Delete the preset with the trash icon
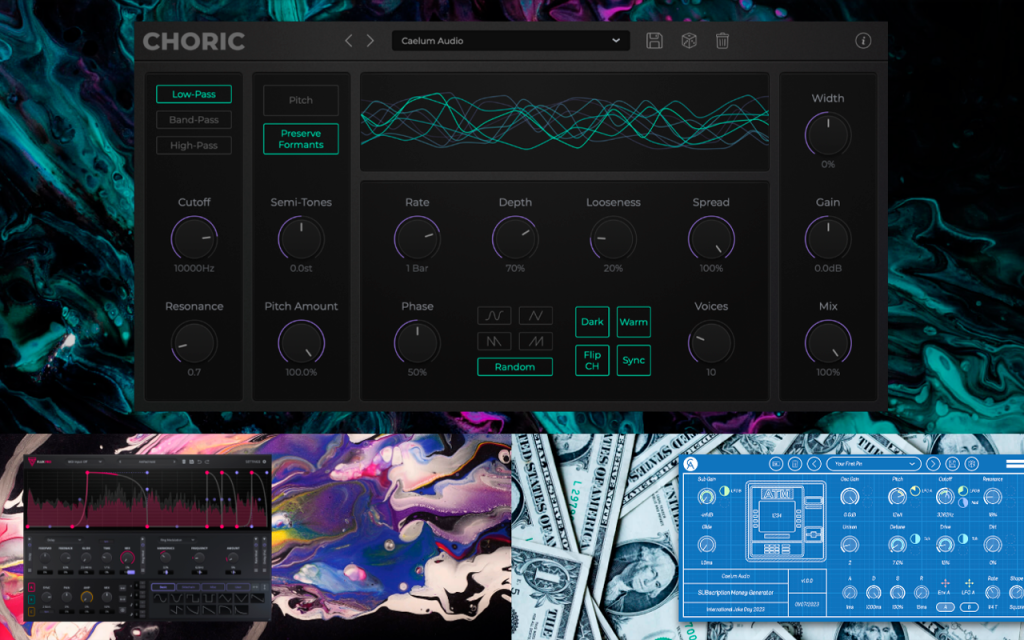Screen dimensions: 1024x640 coord(722,40)
